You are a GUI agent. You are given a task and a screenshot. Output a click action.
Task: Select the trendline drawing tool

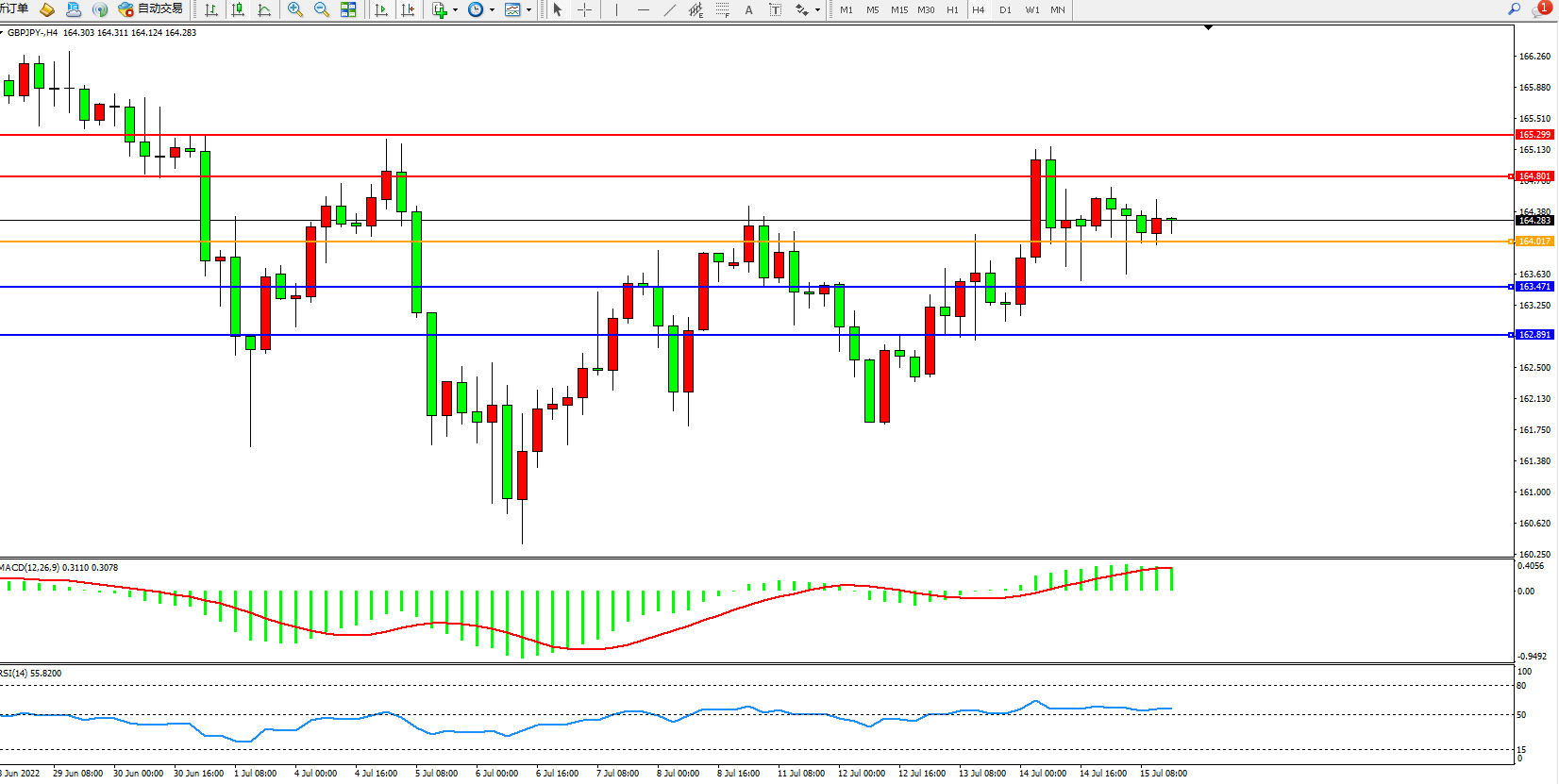point(669,9)
